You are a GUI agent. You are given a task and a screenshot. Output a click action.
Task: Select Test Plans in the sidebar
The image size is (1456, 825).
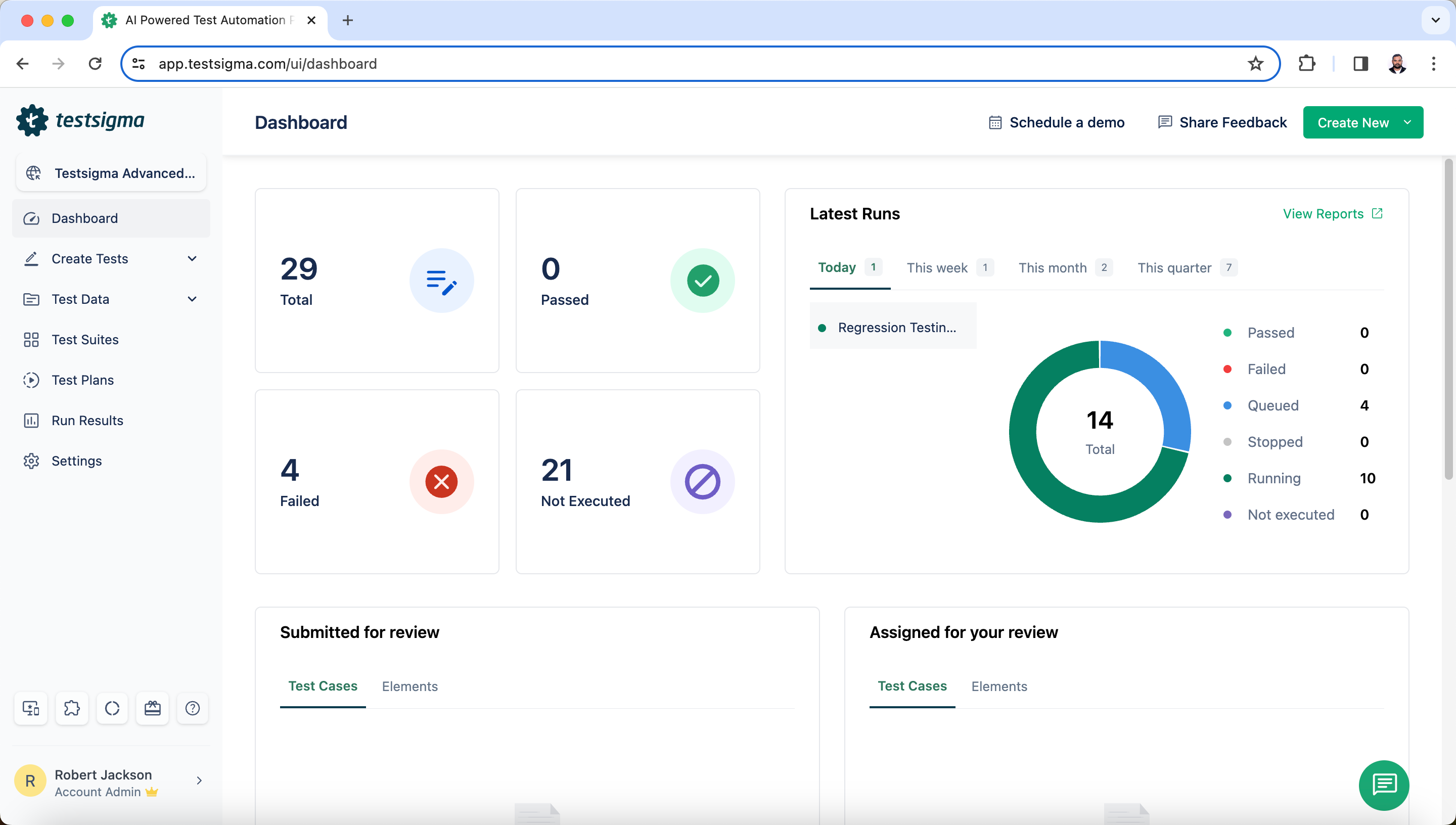tap(83, 380)
